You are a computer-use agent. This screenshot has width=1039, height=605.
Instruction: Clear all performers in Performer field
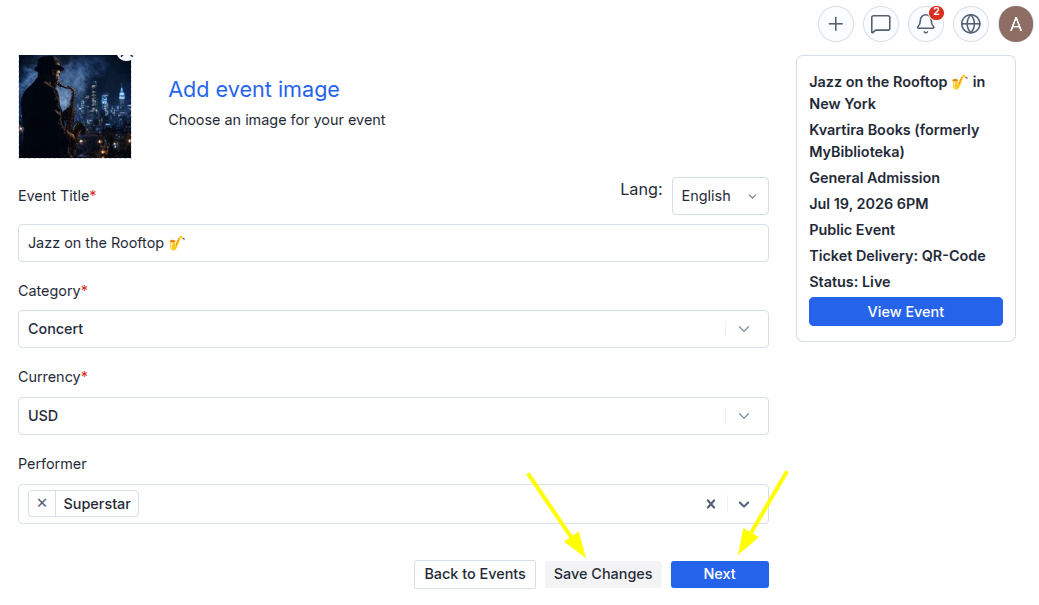click(x=710, y=504)
